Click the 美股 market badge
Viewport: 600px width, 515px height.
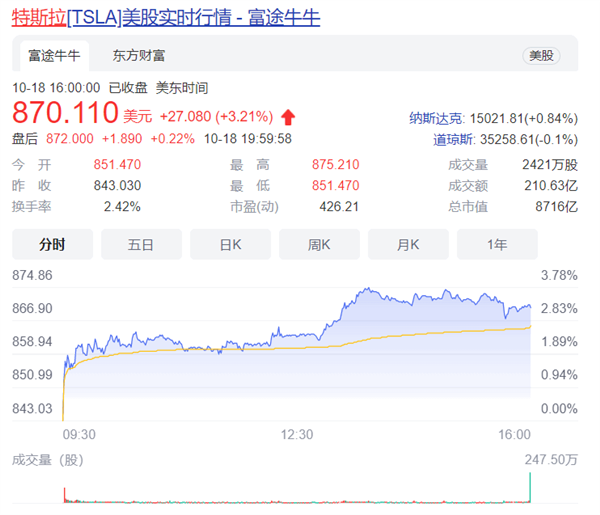coord(541,57)
